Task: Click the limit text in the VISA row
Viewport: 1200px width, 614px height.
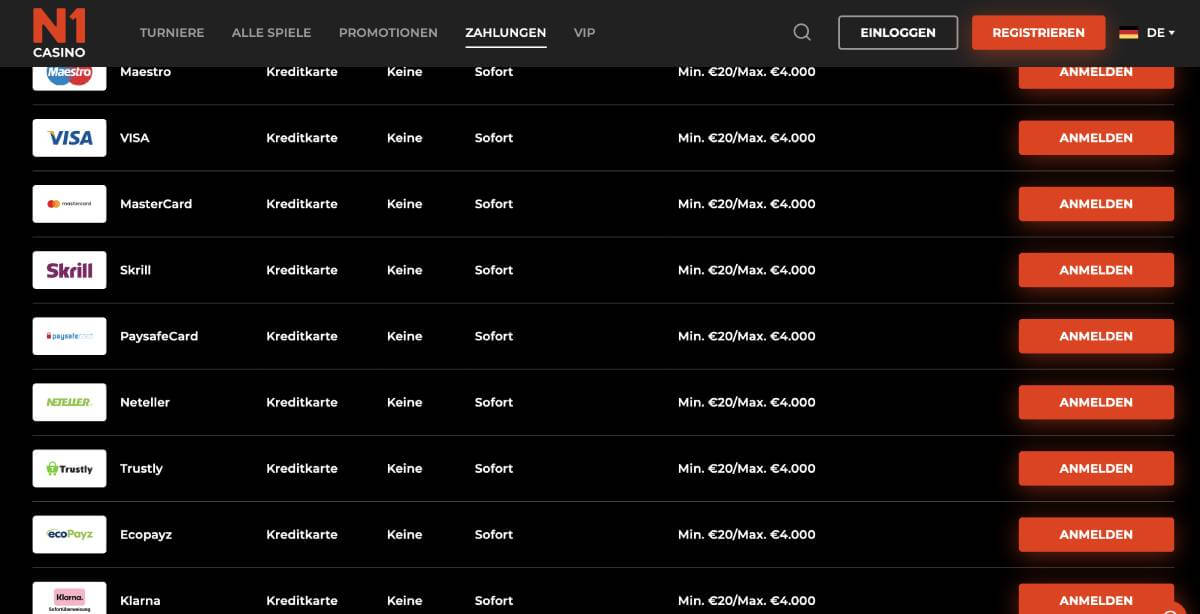Action: point(747,138)
